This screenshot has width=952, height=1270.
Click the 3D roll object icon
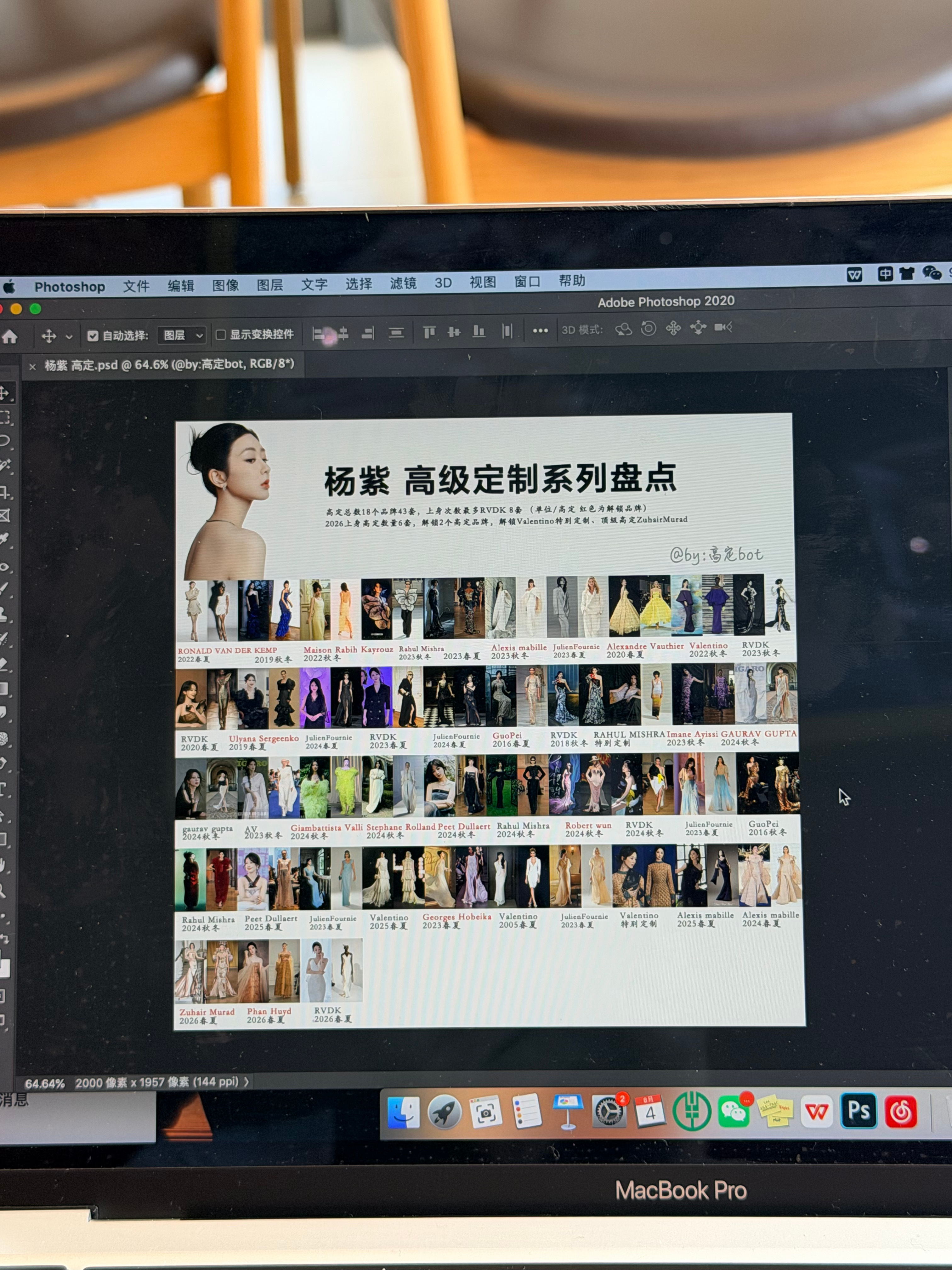click(x=649, y=329)
